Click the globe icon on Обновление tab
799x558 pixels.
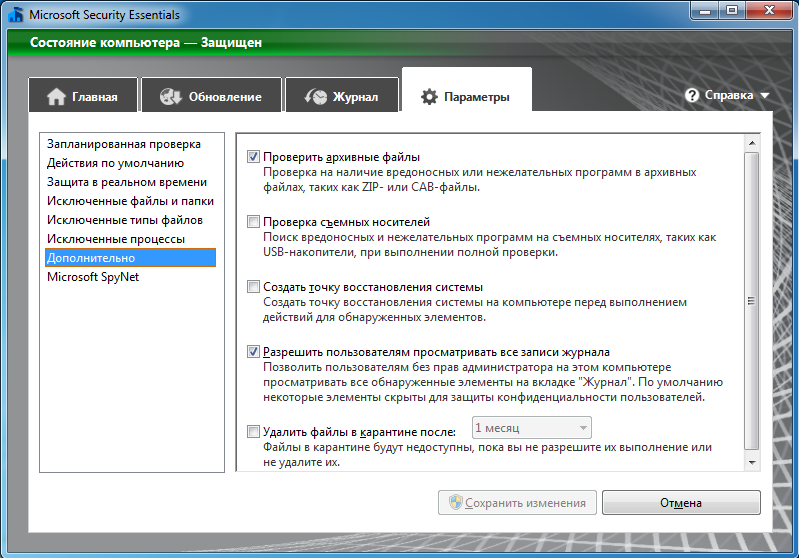pos(170,96)
